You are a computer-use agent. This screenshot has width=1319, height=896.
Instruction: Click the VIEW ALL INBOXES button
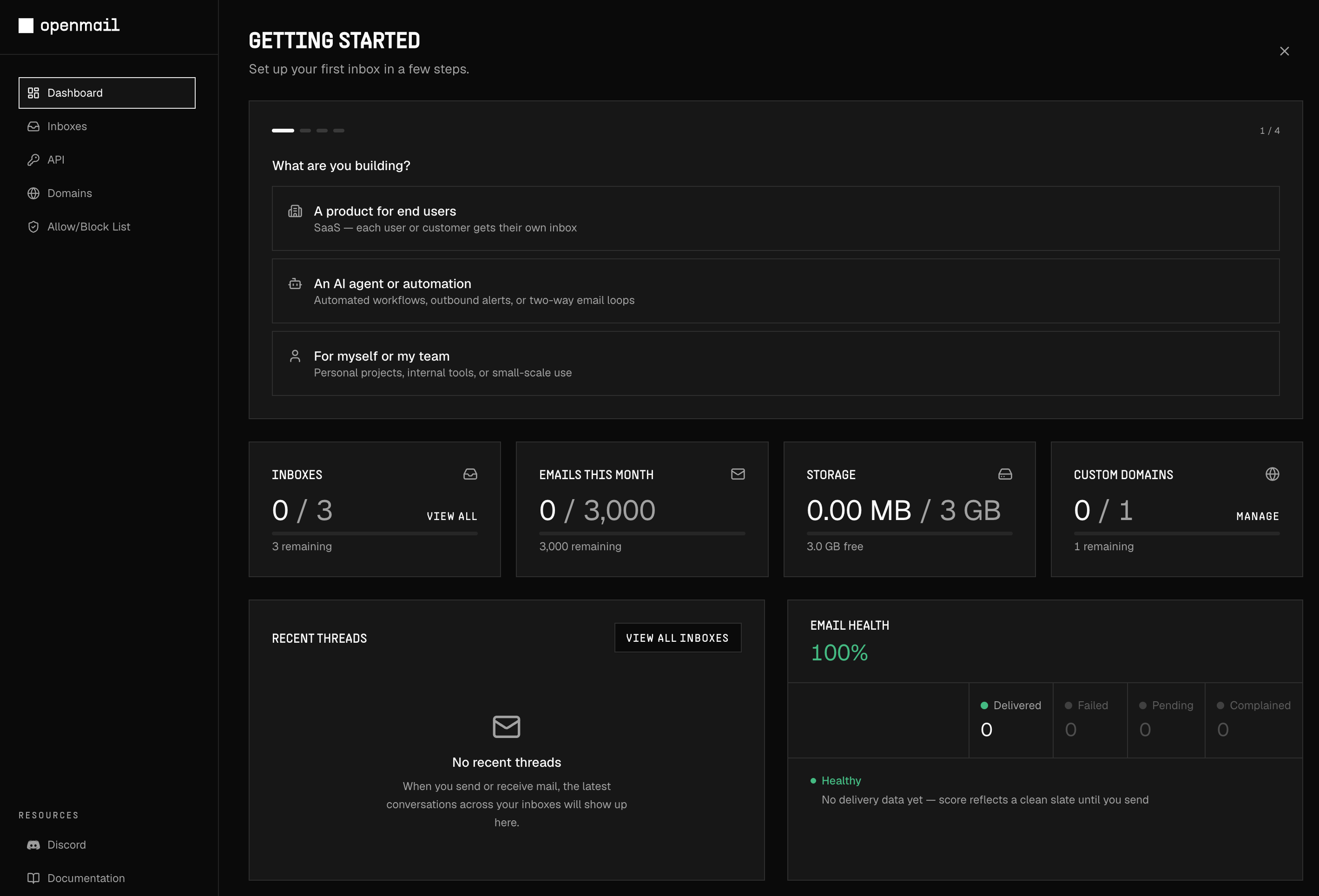tap(677, 637)
